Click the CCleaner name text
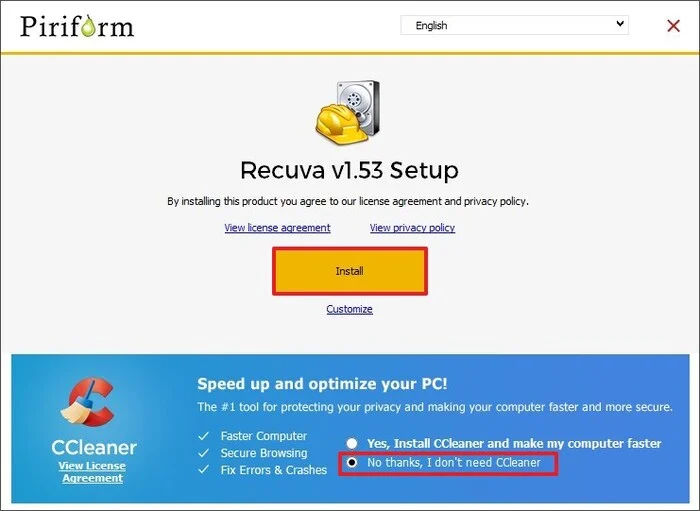 pyautogui.click(x=94, y=447)
